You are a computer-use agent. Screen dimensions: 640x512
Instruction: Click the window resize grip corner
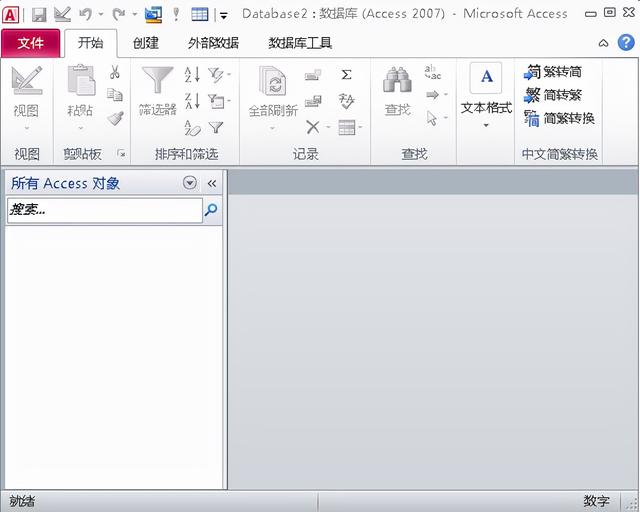tap(632, 504)
